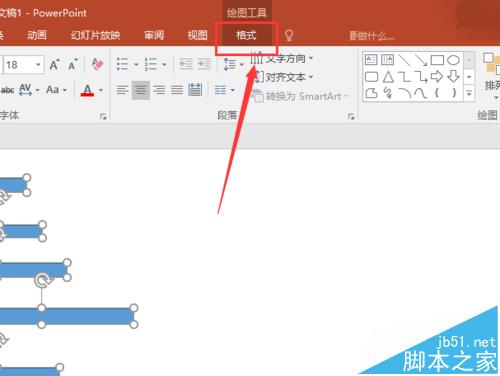
Task: Switch to 动画 animations tab
Action: (x=37, y=35)
